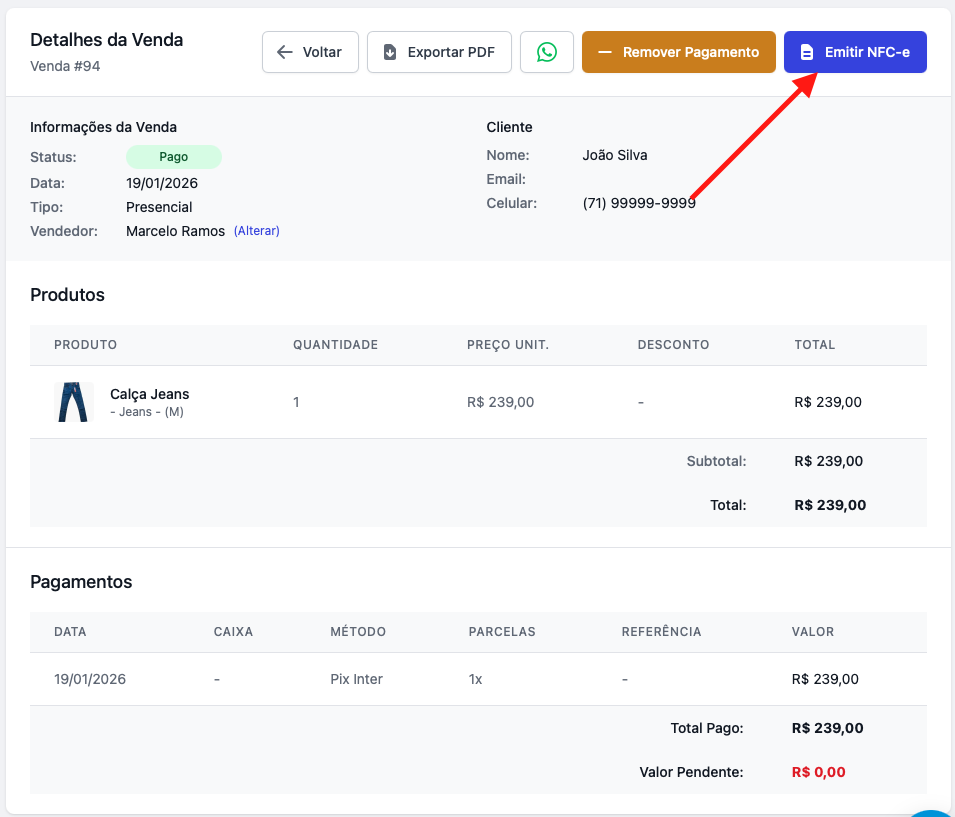Select the Calça Jeans product name

149,394
